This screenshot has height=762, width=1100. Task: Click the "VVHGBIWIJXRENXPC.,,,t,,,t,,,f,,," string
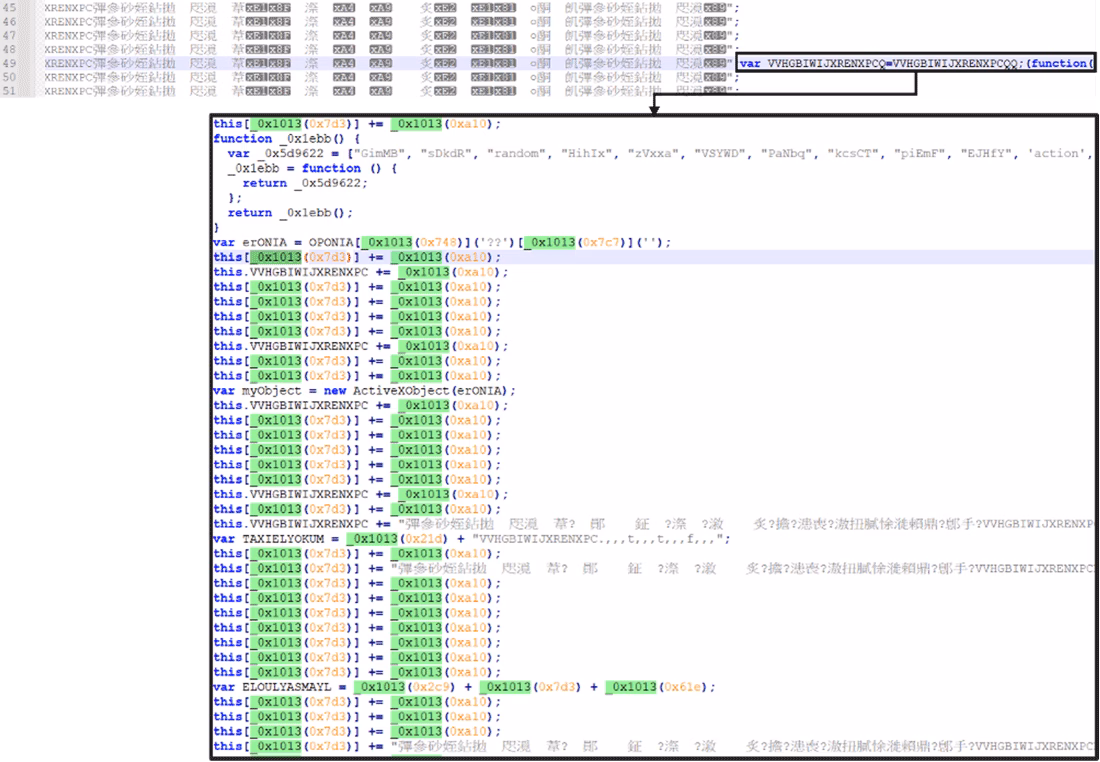(x=600, y=539)
